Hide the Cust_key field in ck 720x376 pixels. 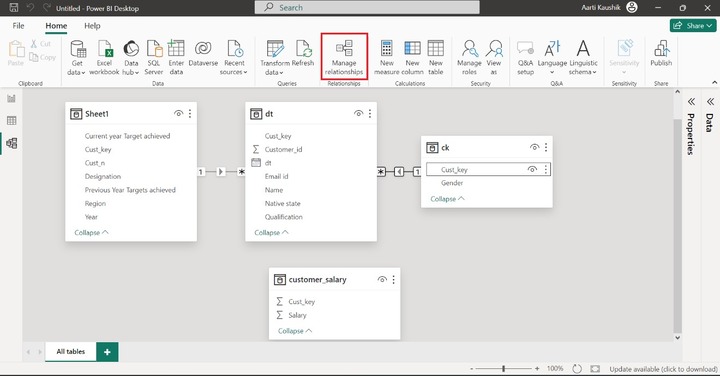coord(532,169)
